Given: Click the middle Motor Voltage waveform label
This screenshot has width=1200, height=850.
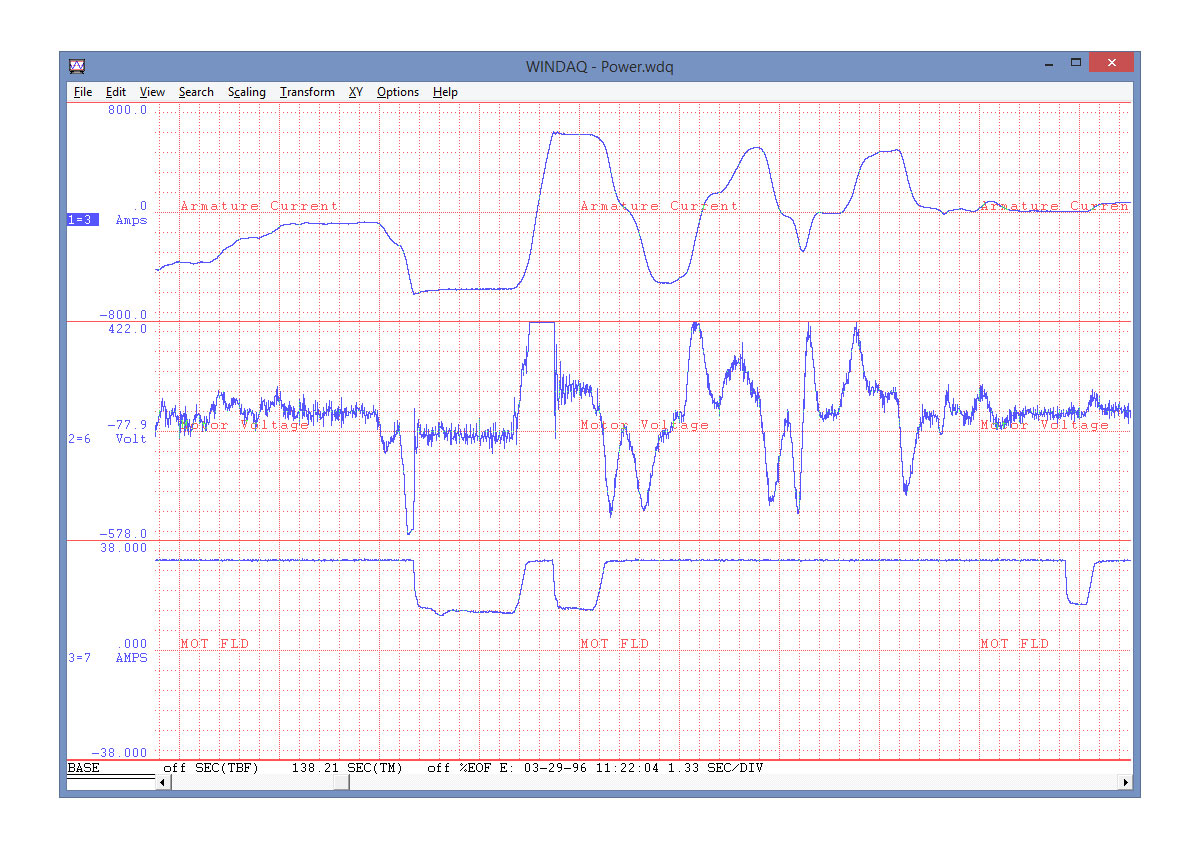Looking at the screenshot, I should click(x=645, y=425).
